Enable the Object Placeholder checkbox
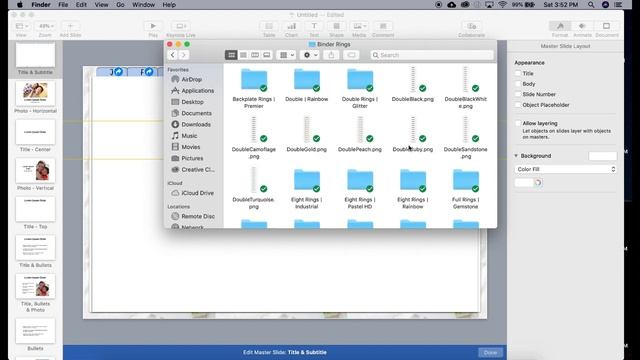Screen dimensions: 640x360 pos(518,105)
